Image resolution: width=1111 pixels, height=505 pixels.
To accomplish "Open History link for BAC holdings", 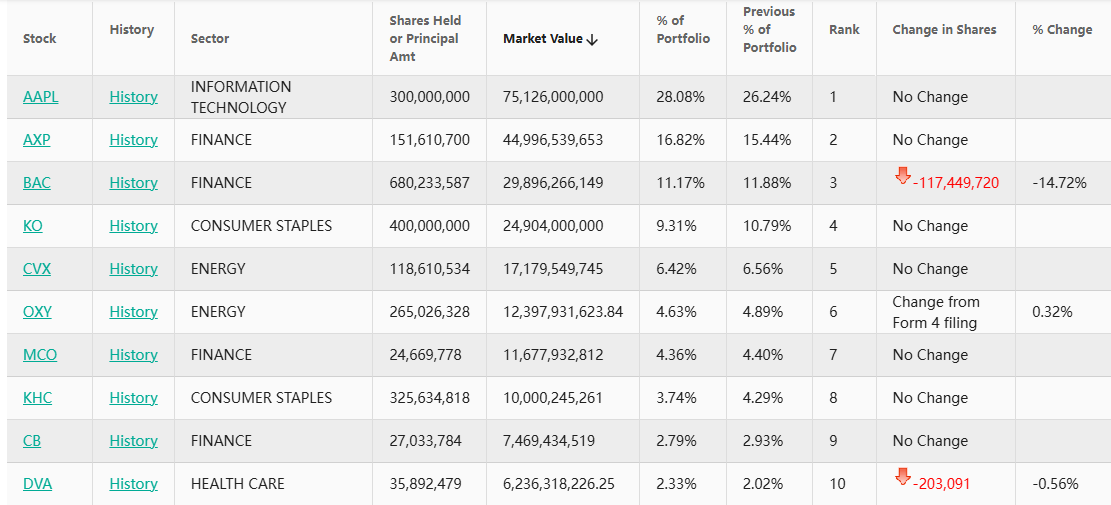I will pos(134,183).
